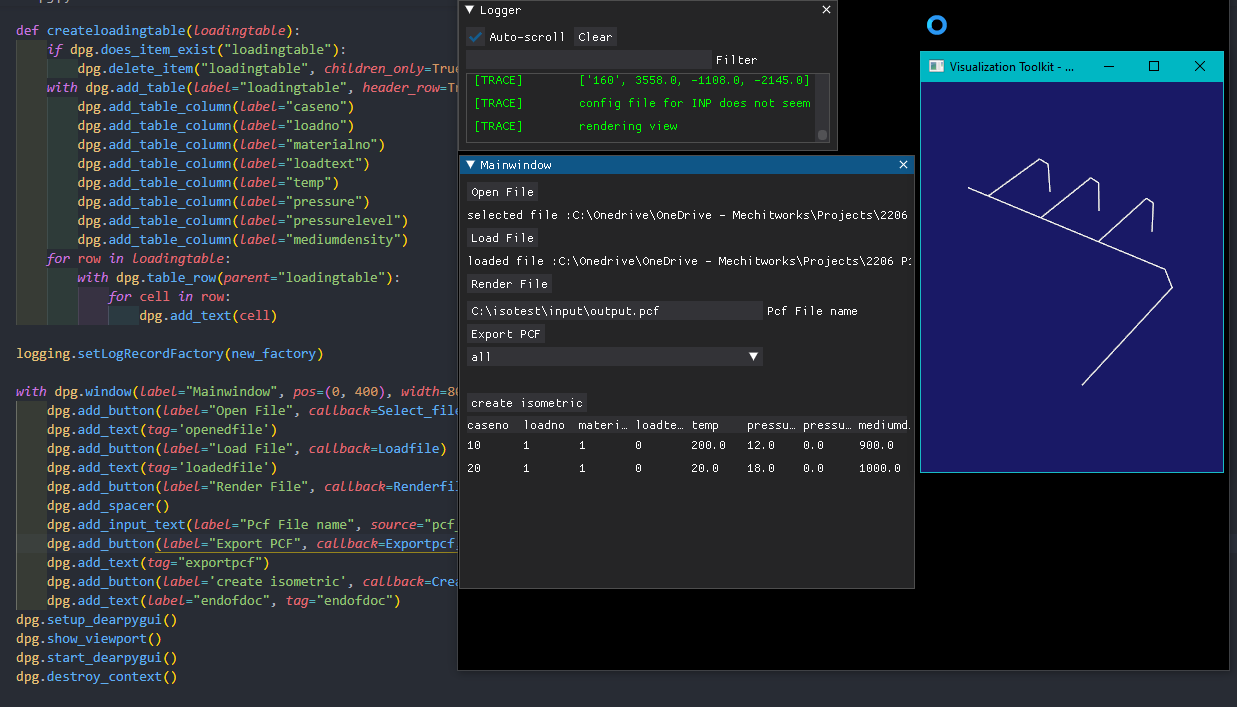Click caseno cell value 20

pos(474,468)
